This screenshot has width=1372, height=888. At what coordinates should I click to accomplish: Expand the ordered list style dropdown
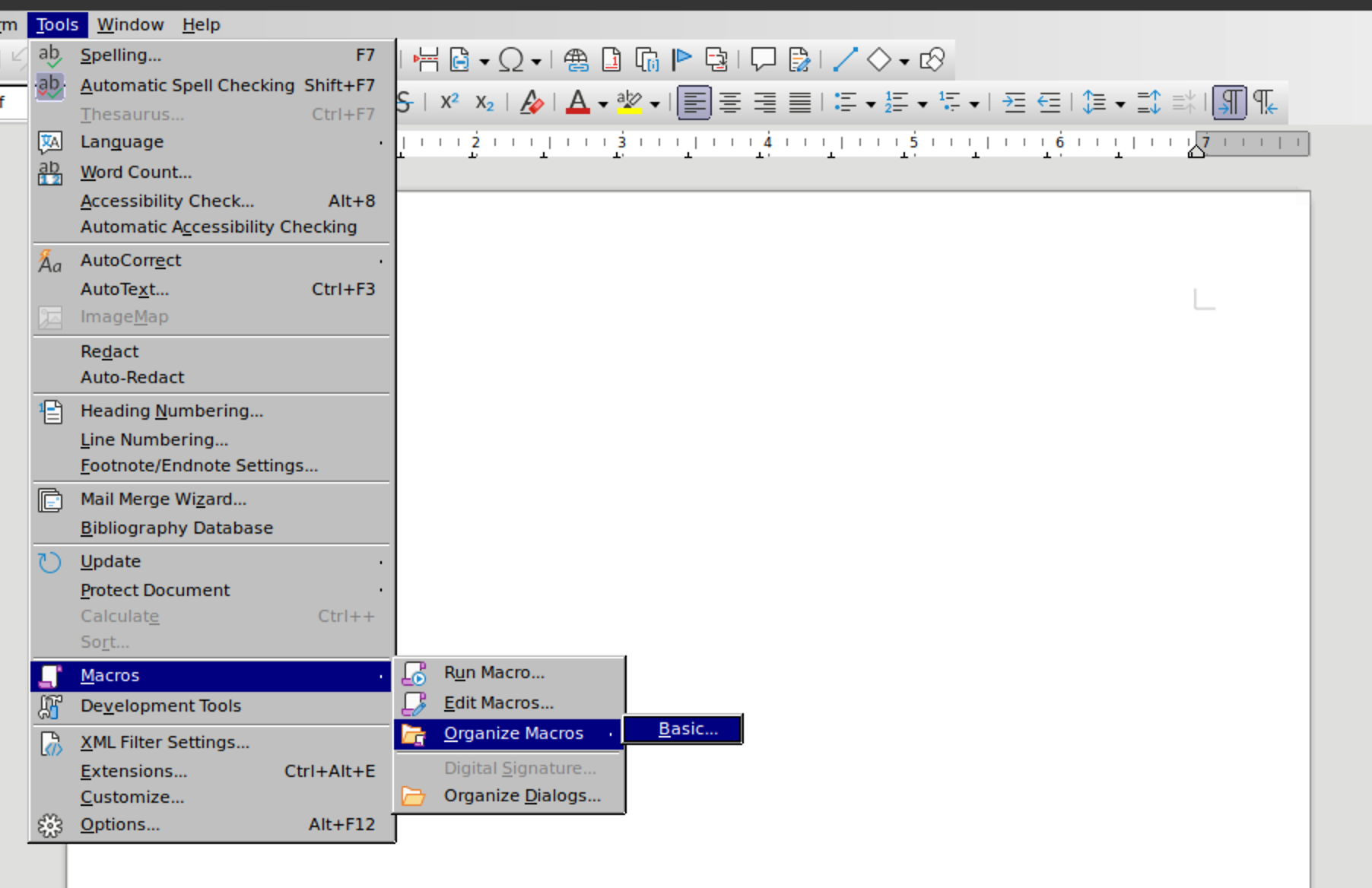click(x=923, y=103)
